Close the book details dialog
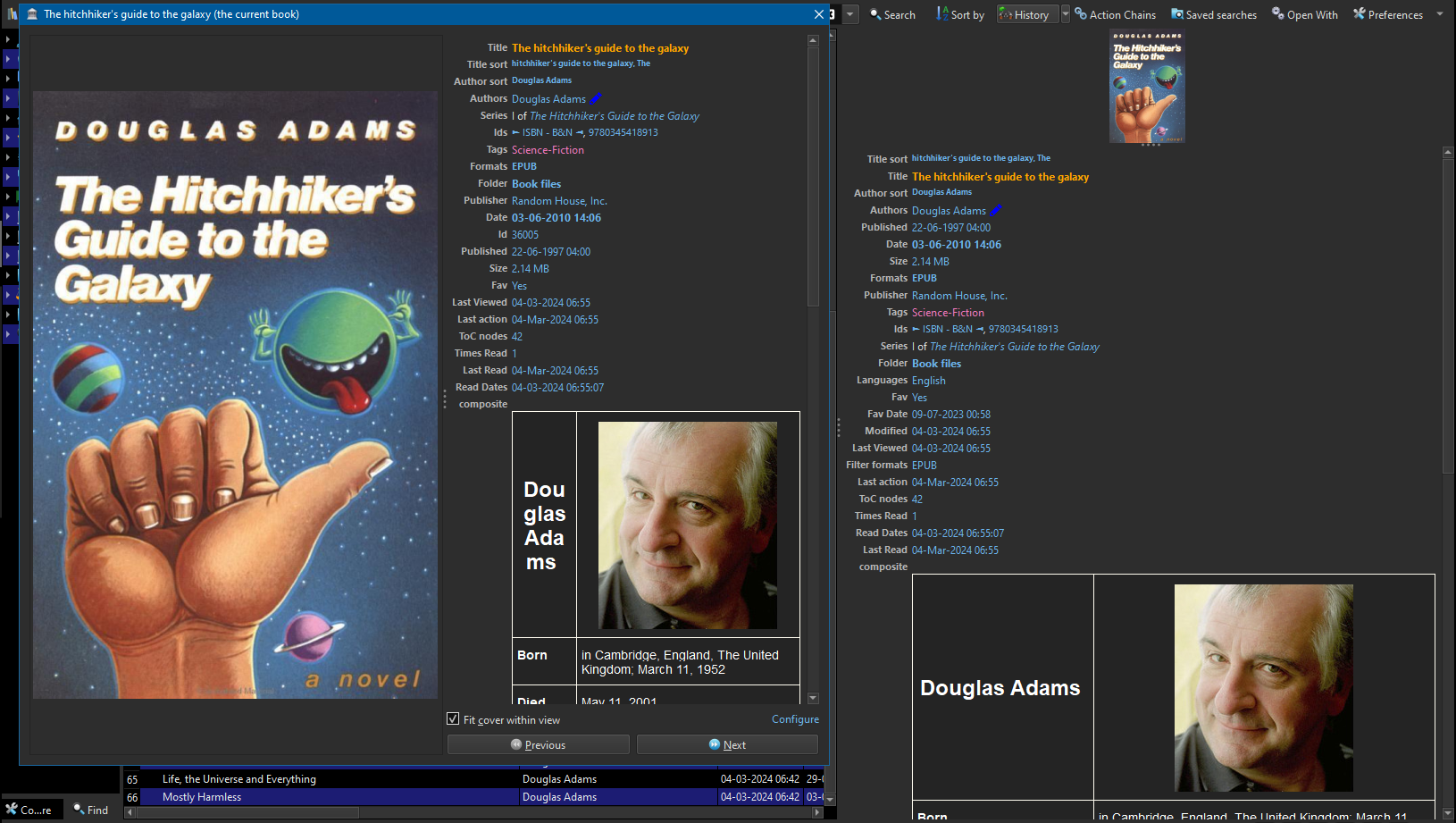 (x=818, y=14)
